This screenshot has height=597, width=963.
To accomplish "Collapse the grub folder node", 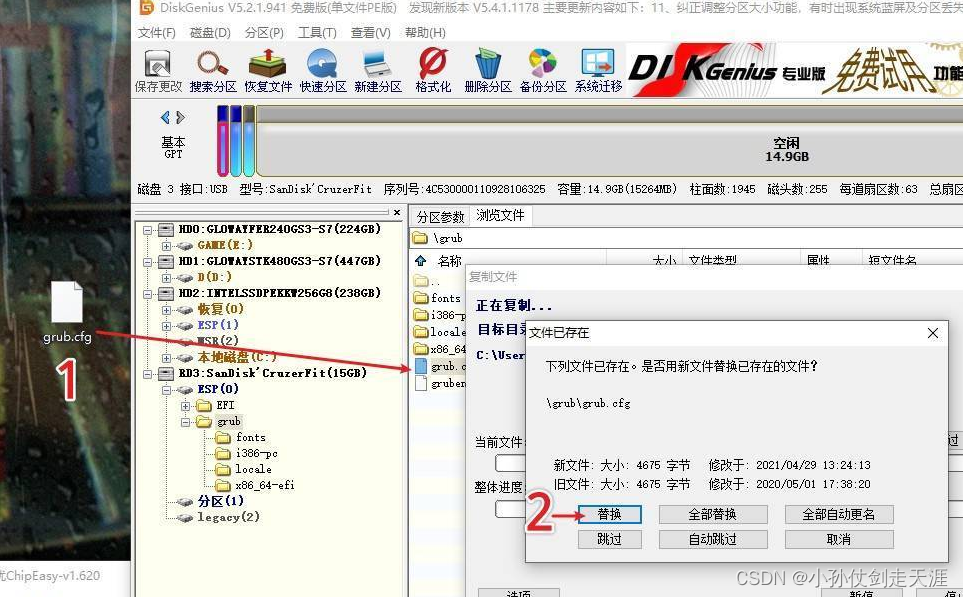I will coord(185,422).
